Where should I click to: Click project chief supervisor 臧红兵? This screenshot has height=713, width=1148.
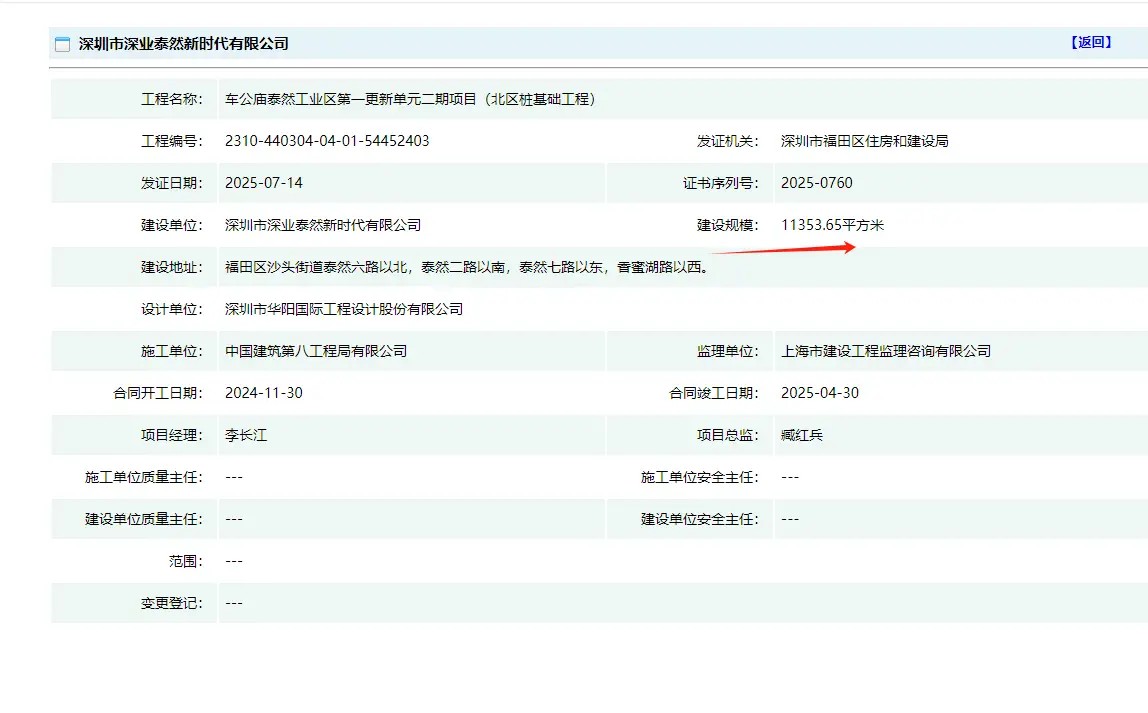tap(802, 435)
